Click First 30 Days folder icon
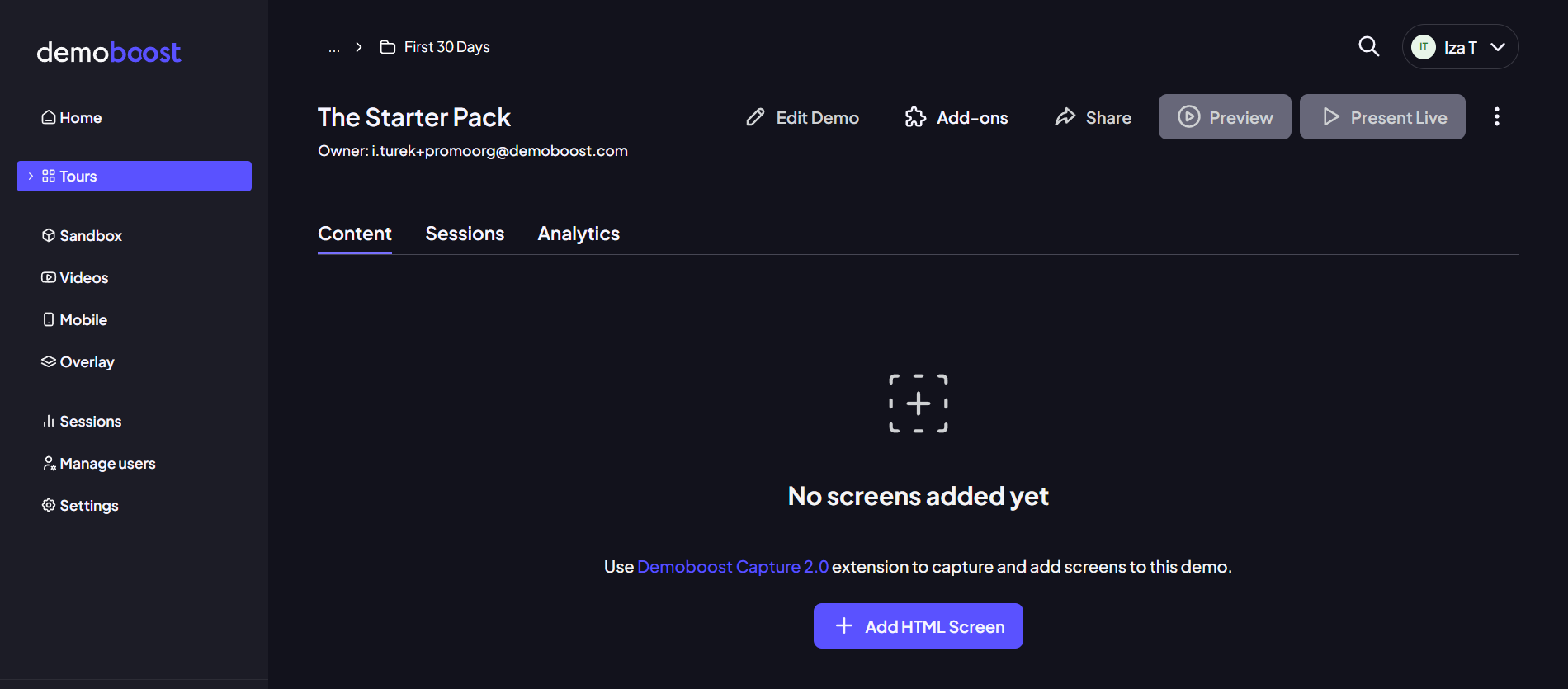 click(387, 47)
